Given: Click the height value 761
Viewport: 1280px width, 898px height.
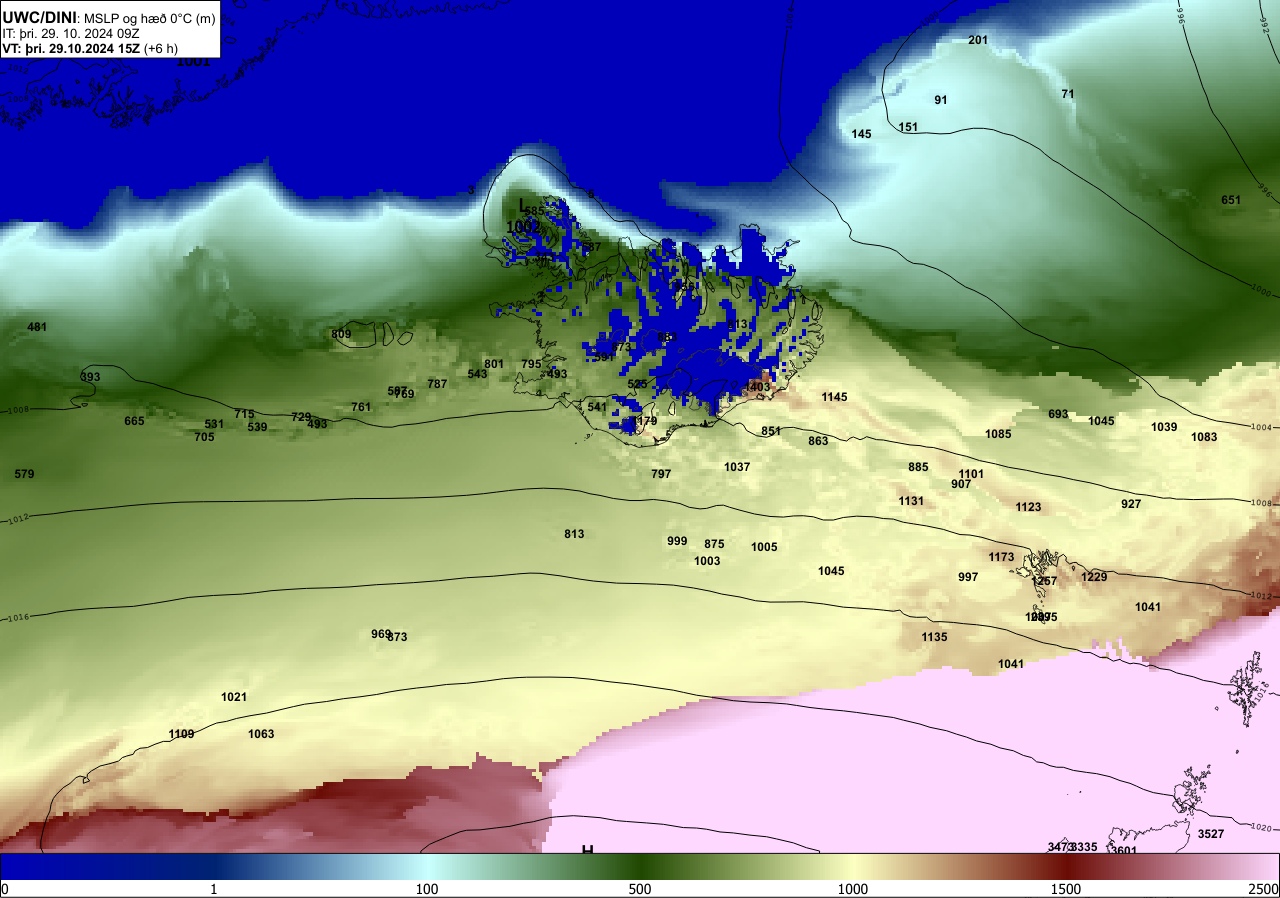Looking at the screenshot, I should pyautogui.click(x=361, y=407).
